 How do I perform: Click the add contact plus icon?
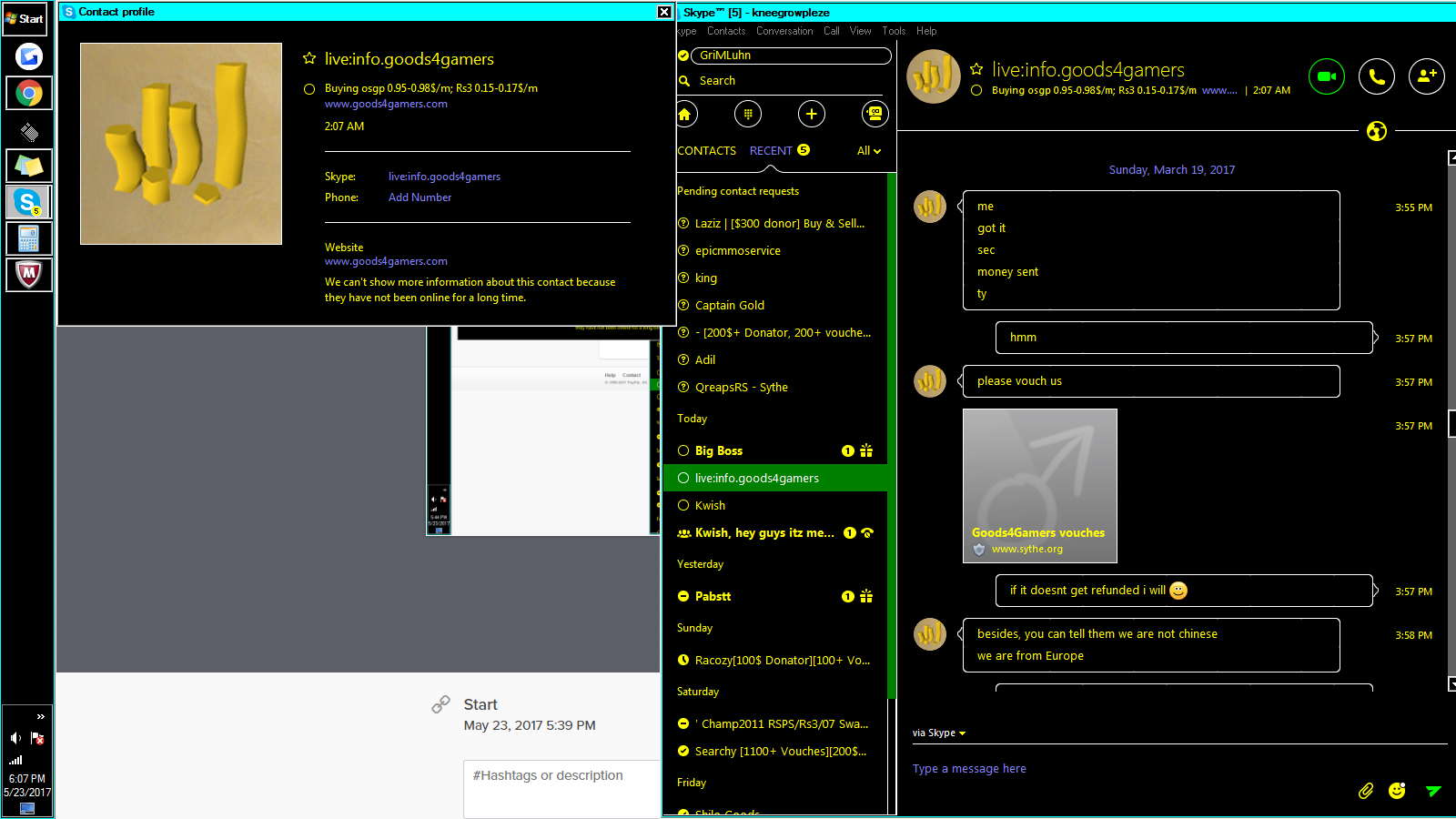[812, 114]
